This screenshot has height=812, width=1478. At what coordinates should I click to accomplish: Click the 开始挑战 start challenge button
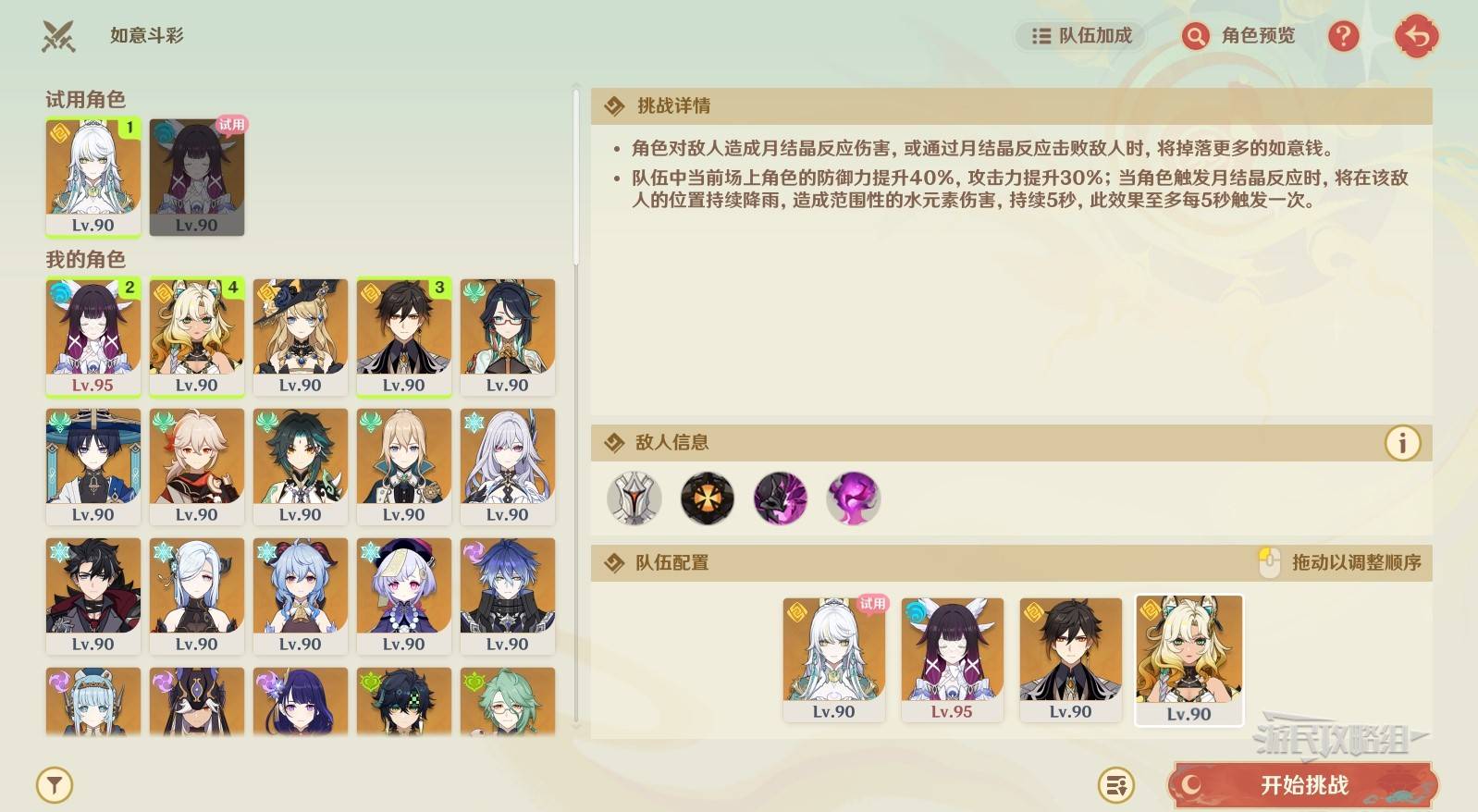point(1304,785)
